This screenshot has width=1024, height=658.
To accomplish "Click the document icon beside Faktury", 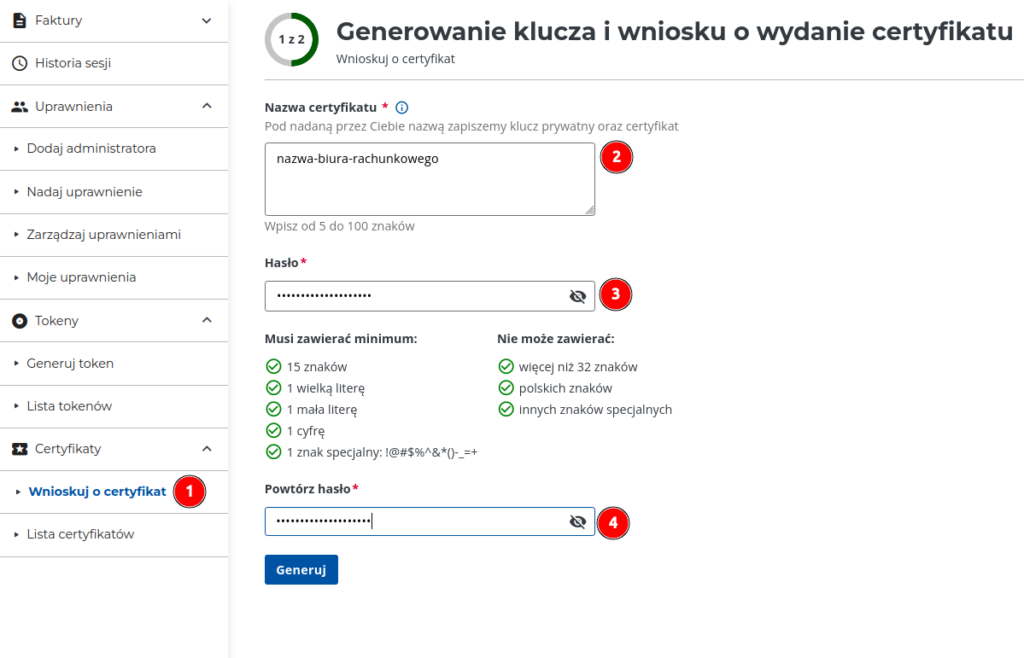I will tap(19, 20).
